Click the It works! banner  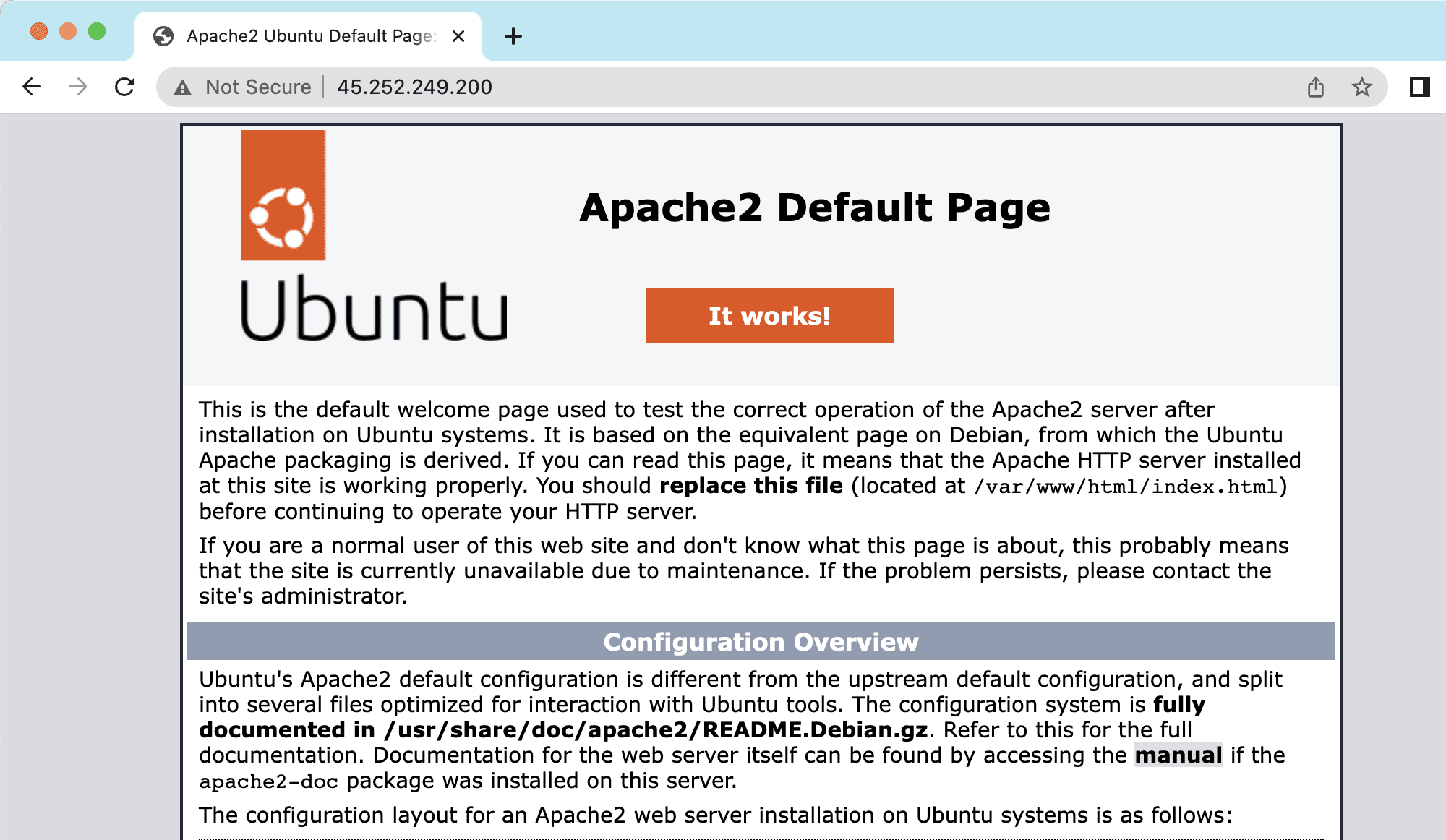click(x=769, y=314)
